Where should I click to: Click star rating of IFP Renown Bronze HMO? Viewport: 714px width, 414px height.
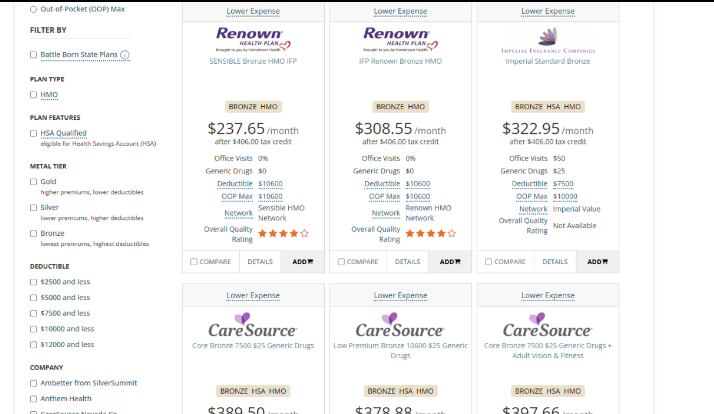click(x=431, y=234)
